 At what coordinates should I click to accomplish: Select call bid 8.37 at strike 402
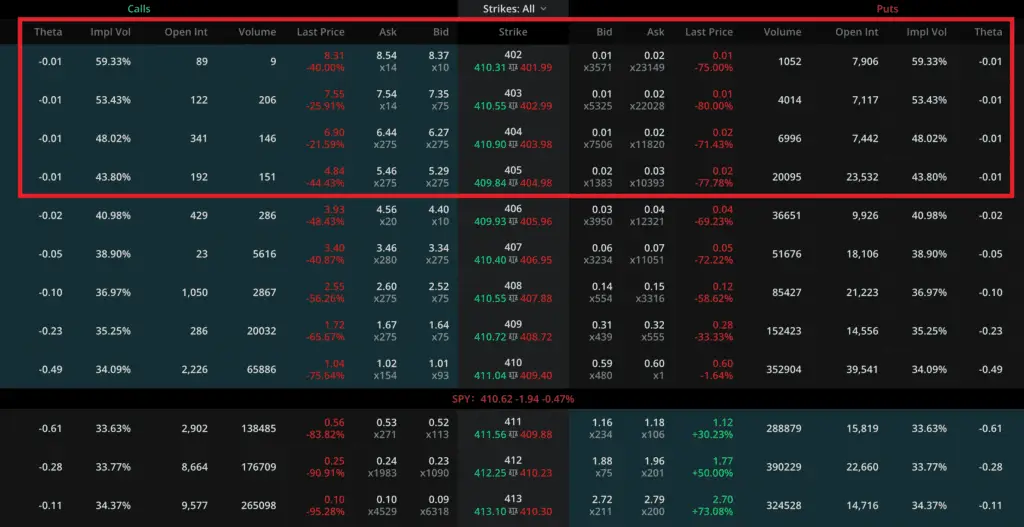(438, 56)
